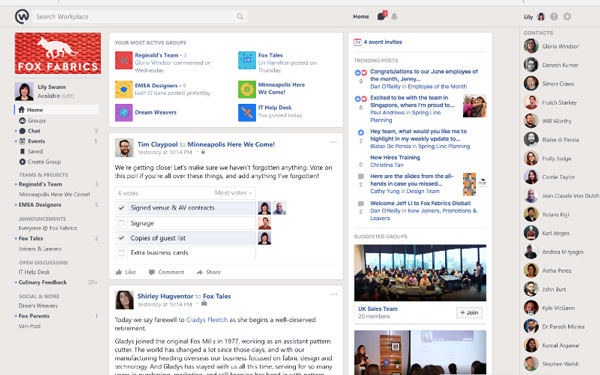Click the 4 votes poll label
600x375 pixels.
pos(128,193)
